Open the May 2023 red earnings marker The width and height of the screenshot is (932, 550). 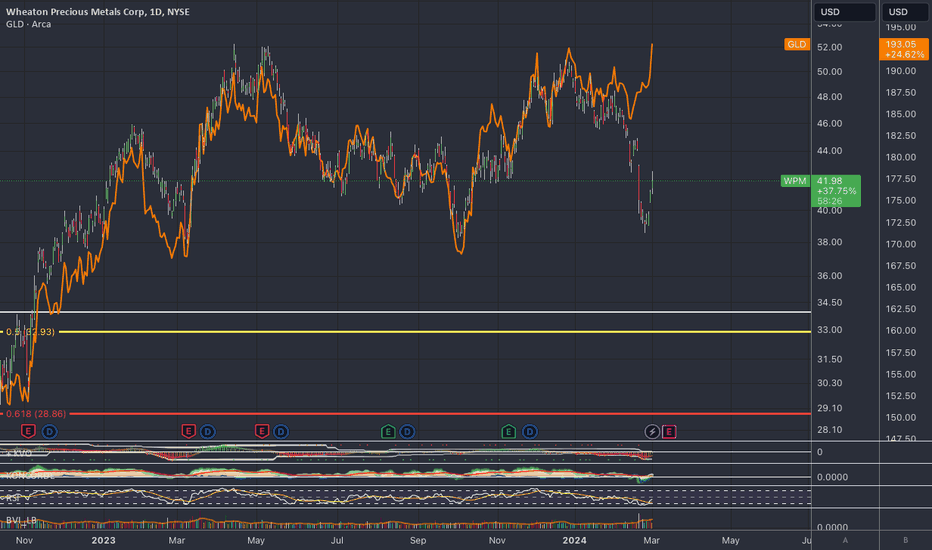[262, 431]
